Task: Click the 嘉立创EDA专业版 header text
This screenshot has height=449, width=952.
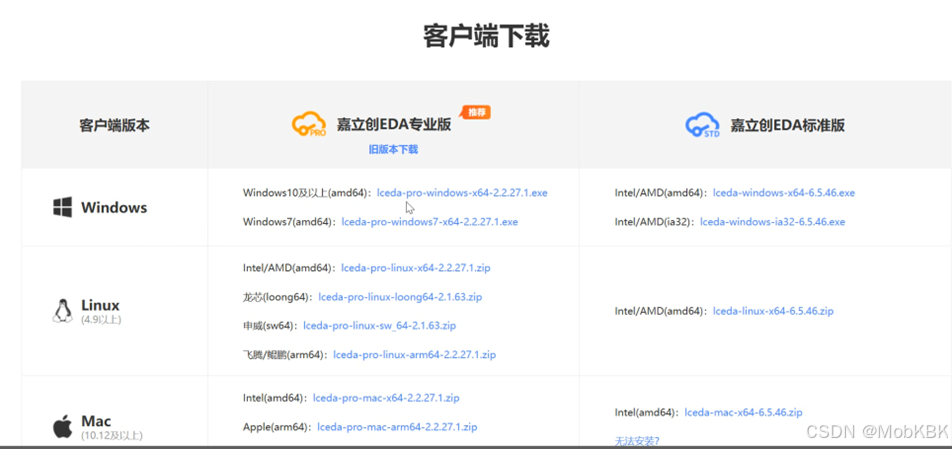Action: (x=394, y=124)
